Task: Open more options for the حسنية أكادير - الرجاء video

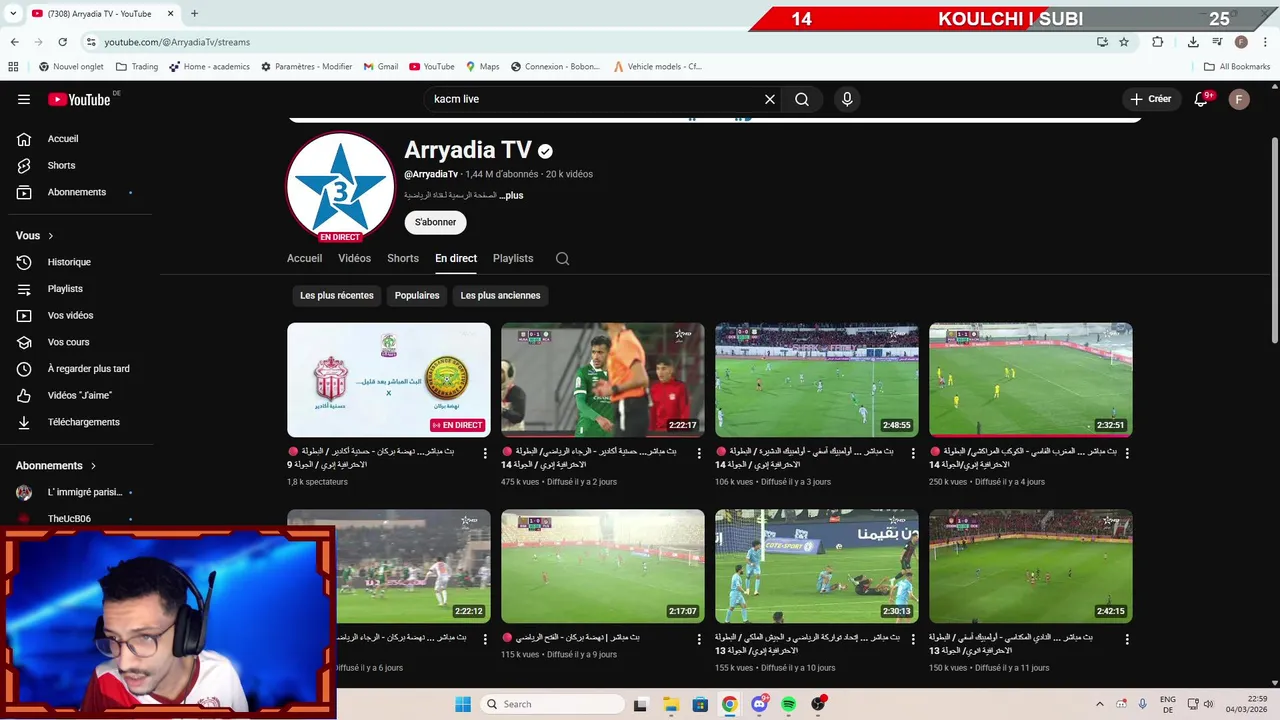Action: point(699,453)
